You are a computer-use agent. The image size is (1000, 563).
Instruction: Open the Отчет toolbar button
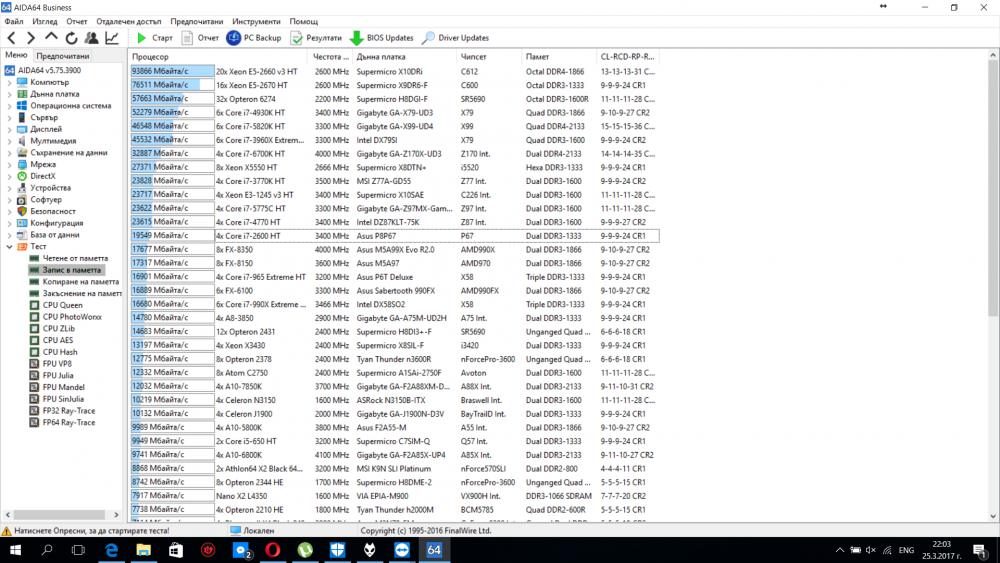200,38
